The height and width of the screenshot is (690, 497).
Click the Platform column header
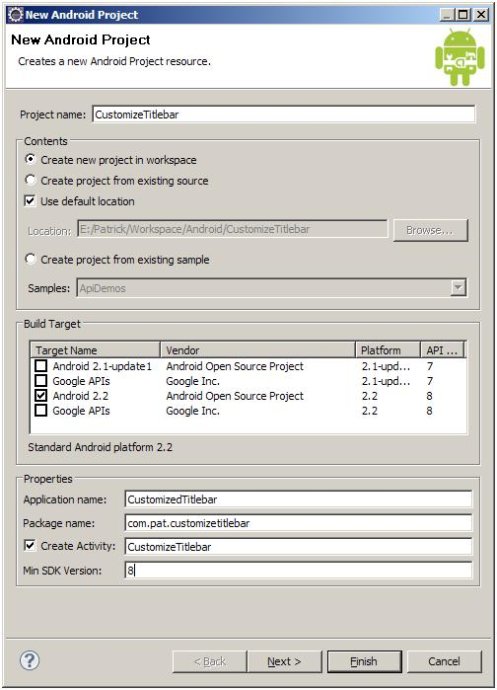[387, 350]
